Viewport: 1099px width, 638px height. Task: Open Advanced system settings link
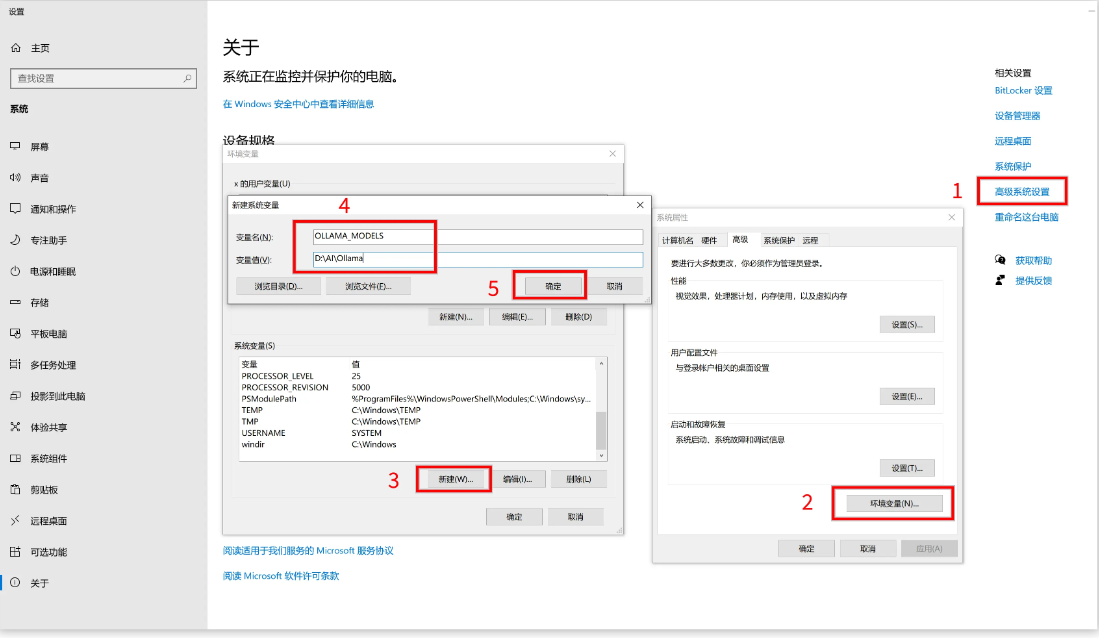point(1022,191)
